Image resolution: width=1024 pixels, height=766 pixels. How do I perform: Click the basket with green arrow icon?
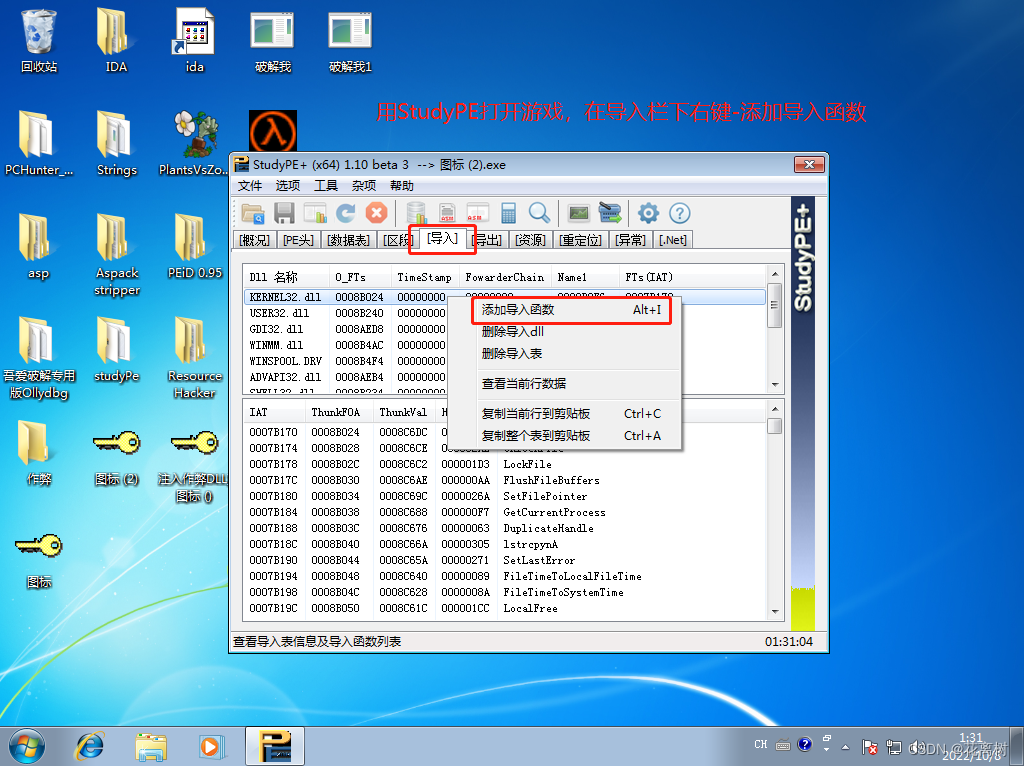click(x=610, y=213)
